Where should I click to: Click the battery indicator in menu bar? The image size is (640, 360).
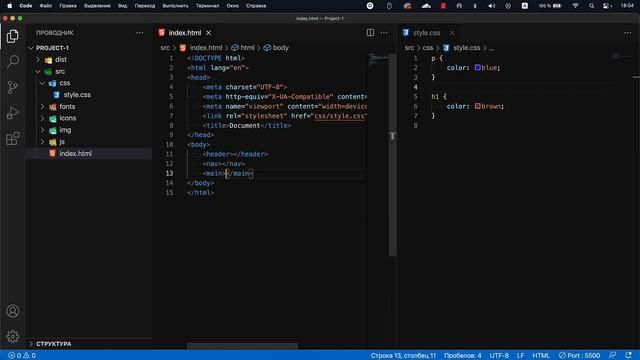pos(550,6)
